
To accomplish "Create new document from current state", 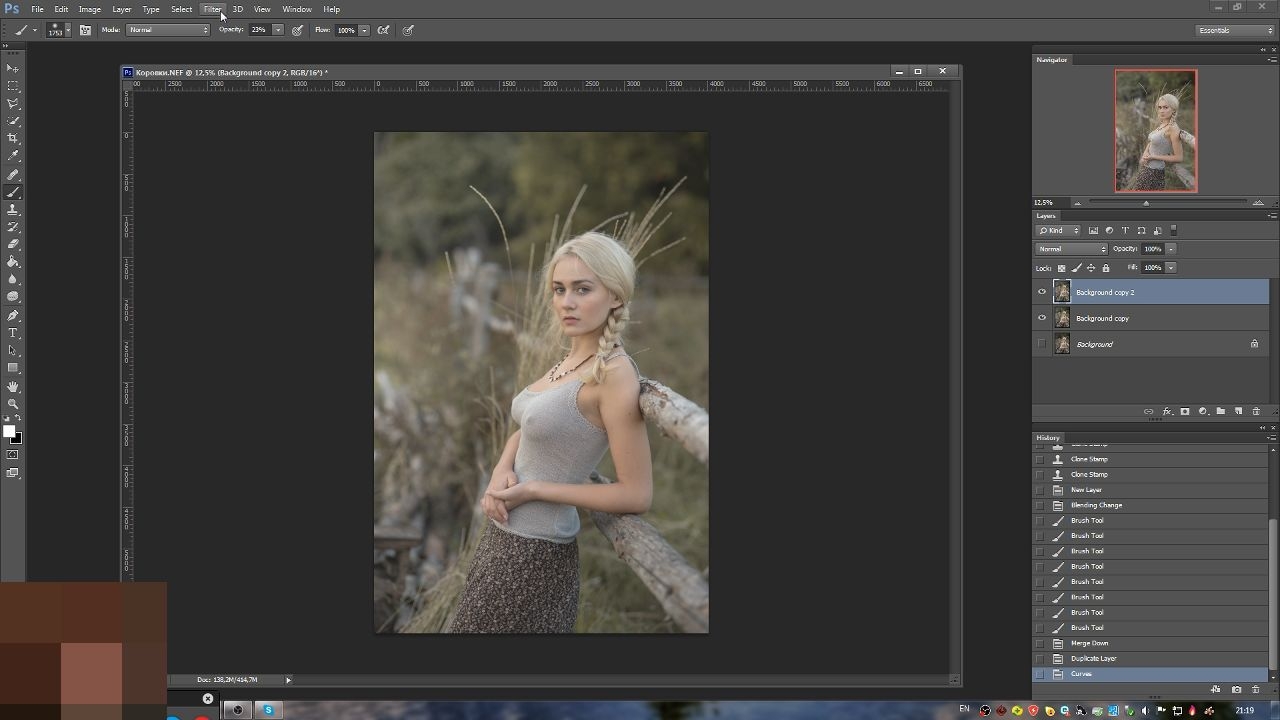I will tap(1216, 689).
